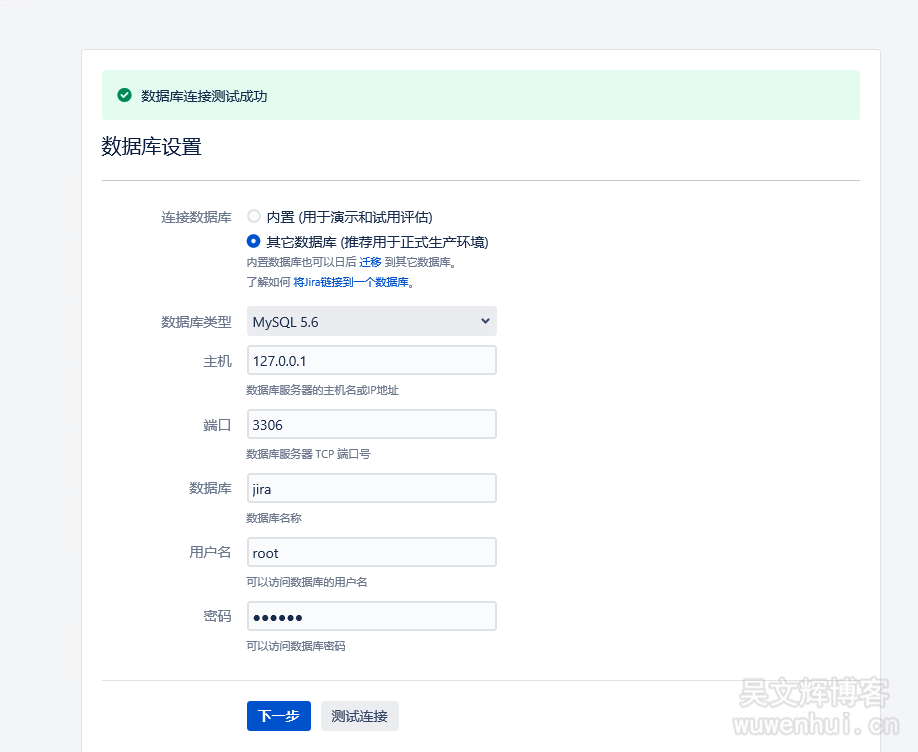Click the 用户名 field containing root
918x752 pixels.
point(371,552)
